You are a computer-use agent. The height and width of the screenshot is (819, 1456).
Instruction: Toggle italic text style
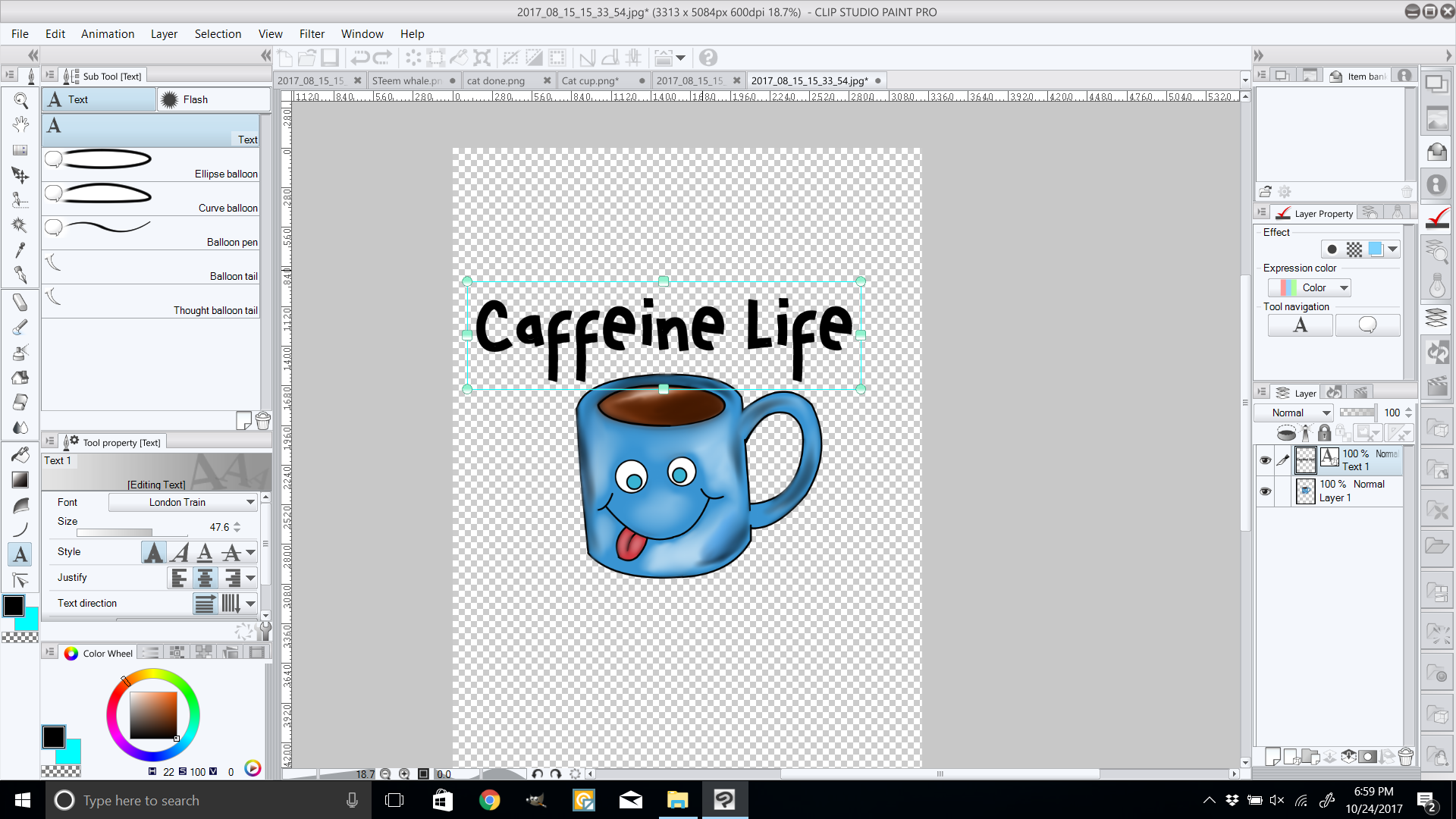pos(180,553)
